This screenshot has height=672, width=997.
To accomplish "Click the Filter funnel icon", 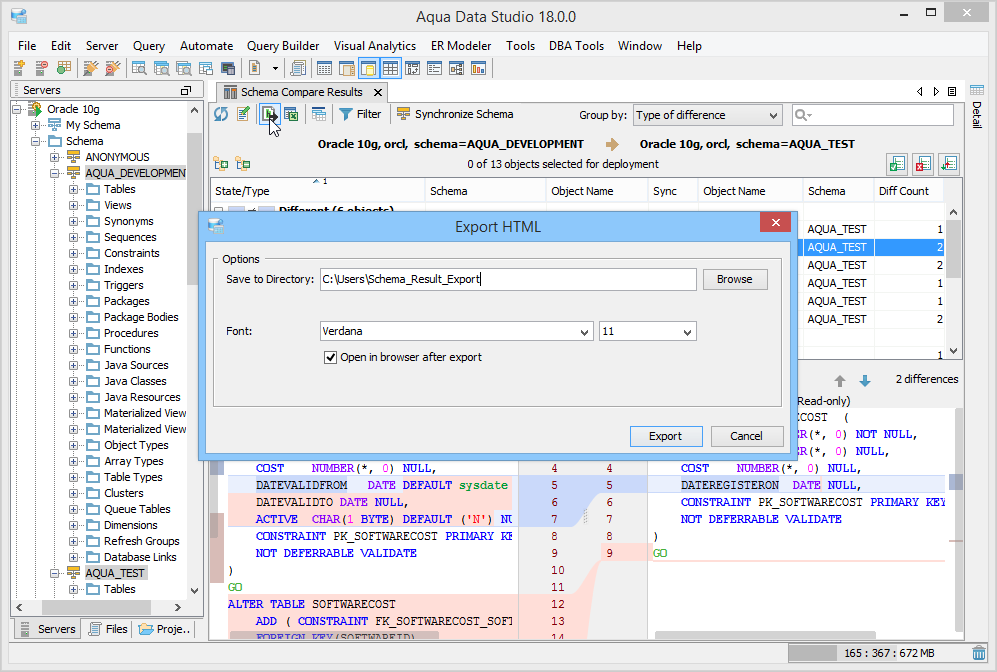I will 346,115.
